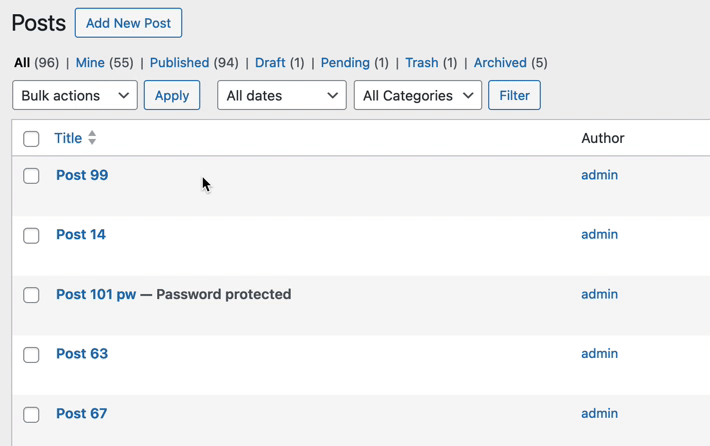
Task: View the Archived posts list
Action: (x=500, y=62)
